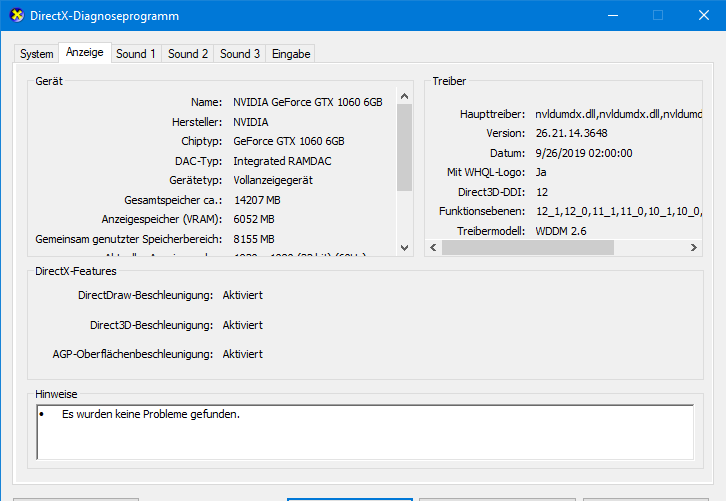Click the 'Es wurden keine Probleme gefunden' note
This screenshot has height=501, width=726.
pyautogui.click(x=151, y=414)
